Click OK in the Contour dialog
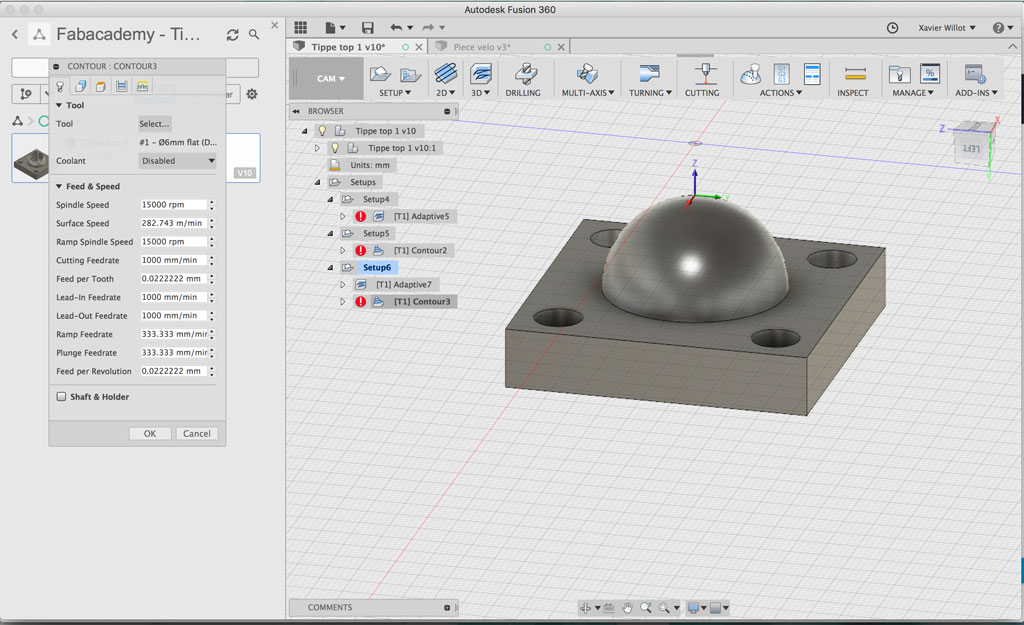Viewport: 1024px width, 625px height. click(x=150, y=434)
